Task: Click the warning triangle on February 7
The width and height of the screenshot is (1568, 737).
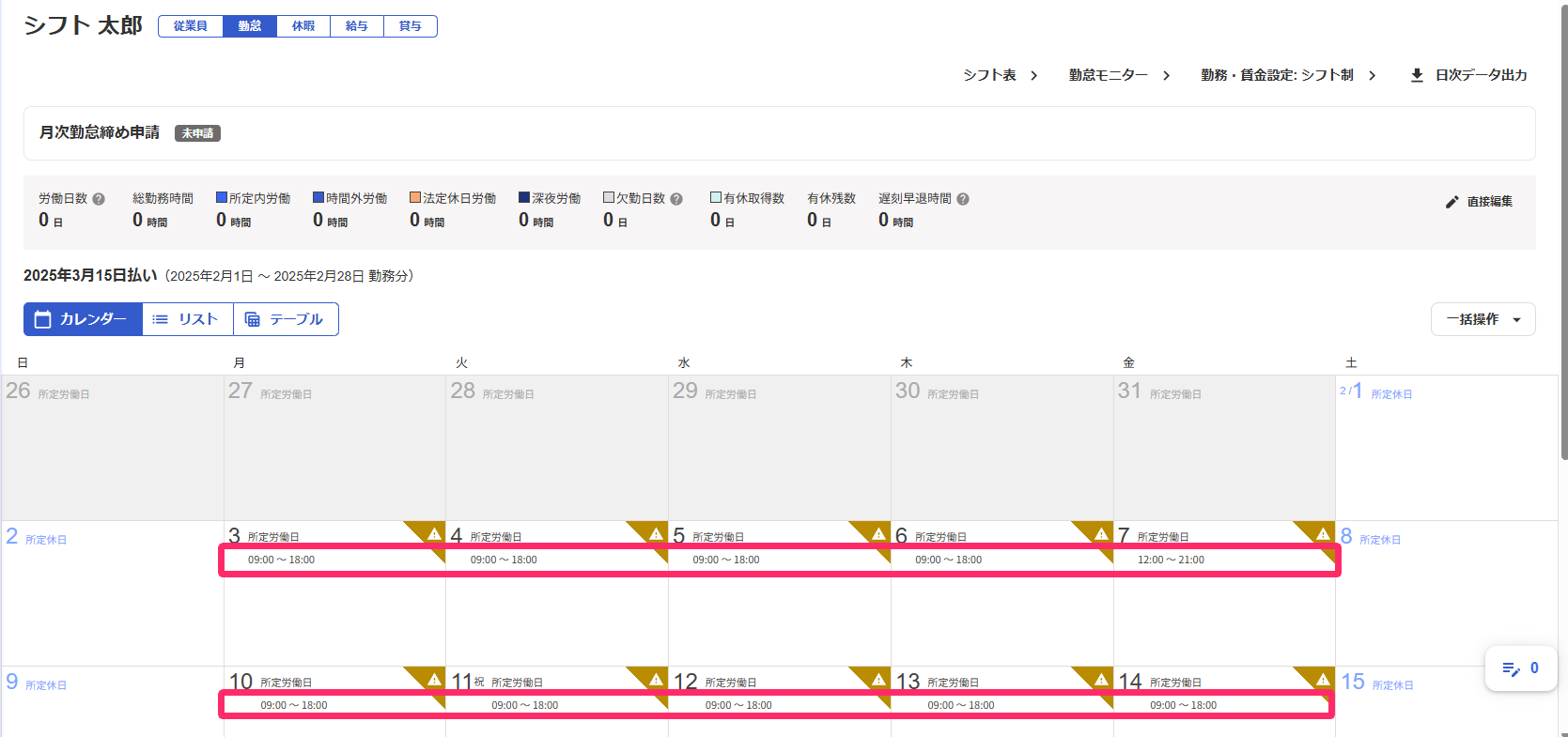Action: coord(1323,533)
